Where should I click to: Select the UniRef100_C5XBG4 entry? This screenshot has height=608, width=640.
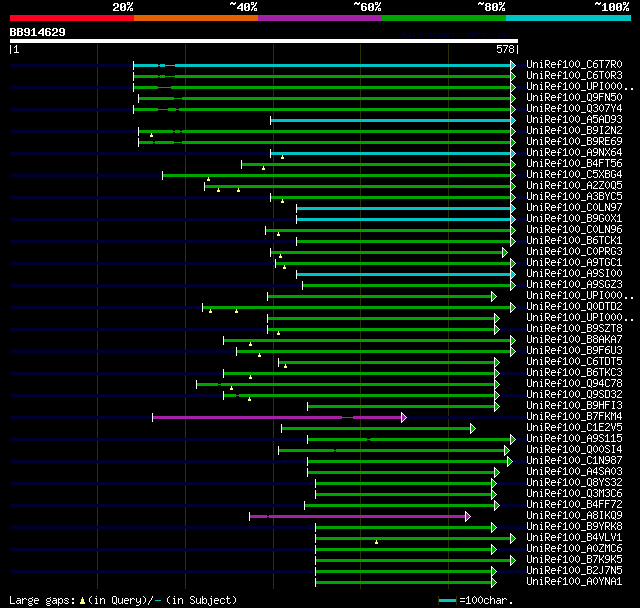pyautogui.click(x=574, y=175)
